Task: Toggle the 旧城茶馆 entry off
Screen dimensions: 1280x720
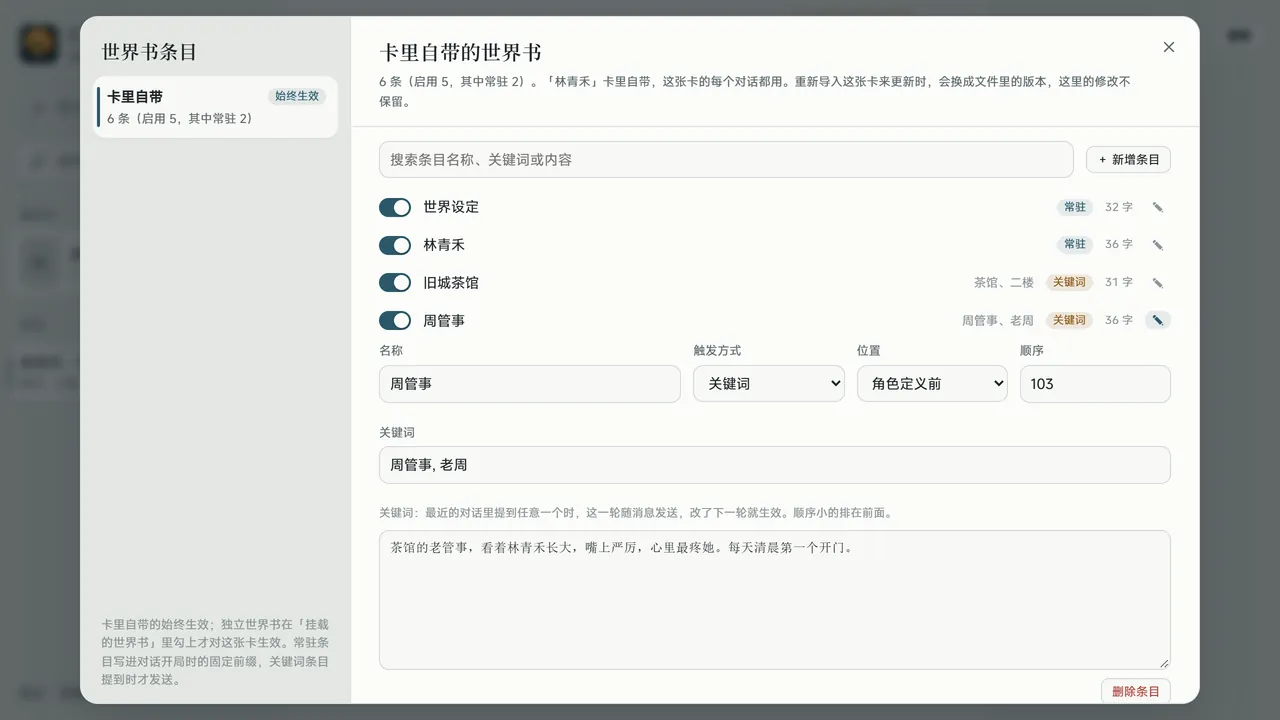Action: 395,283
